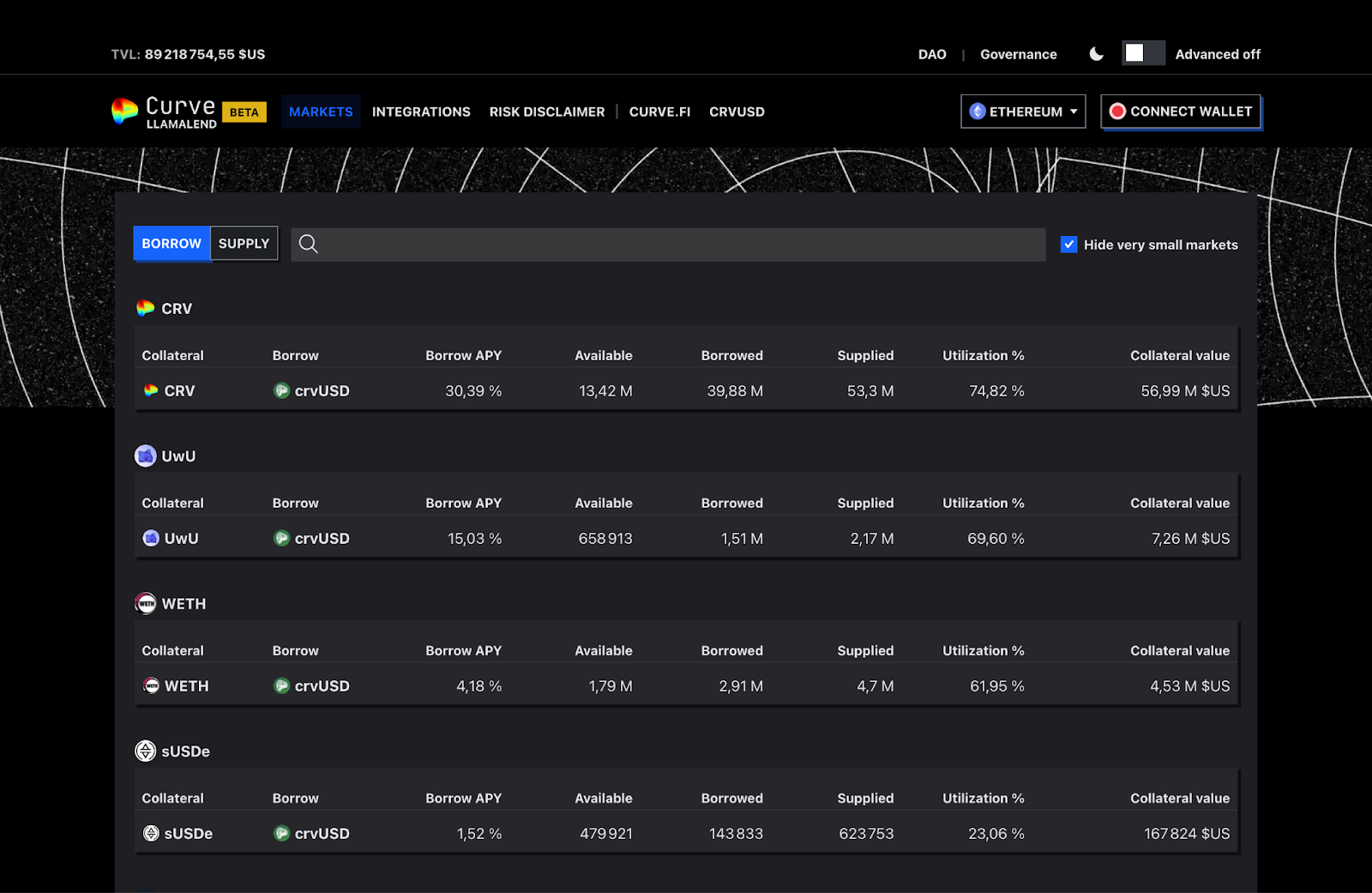Click the Ethereum network icon
The width and height of the screenshot is (1372, 893).
point(978,112)
